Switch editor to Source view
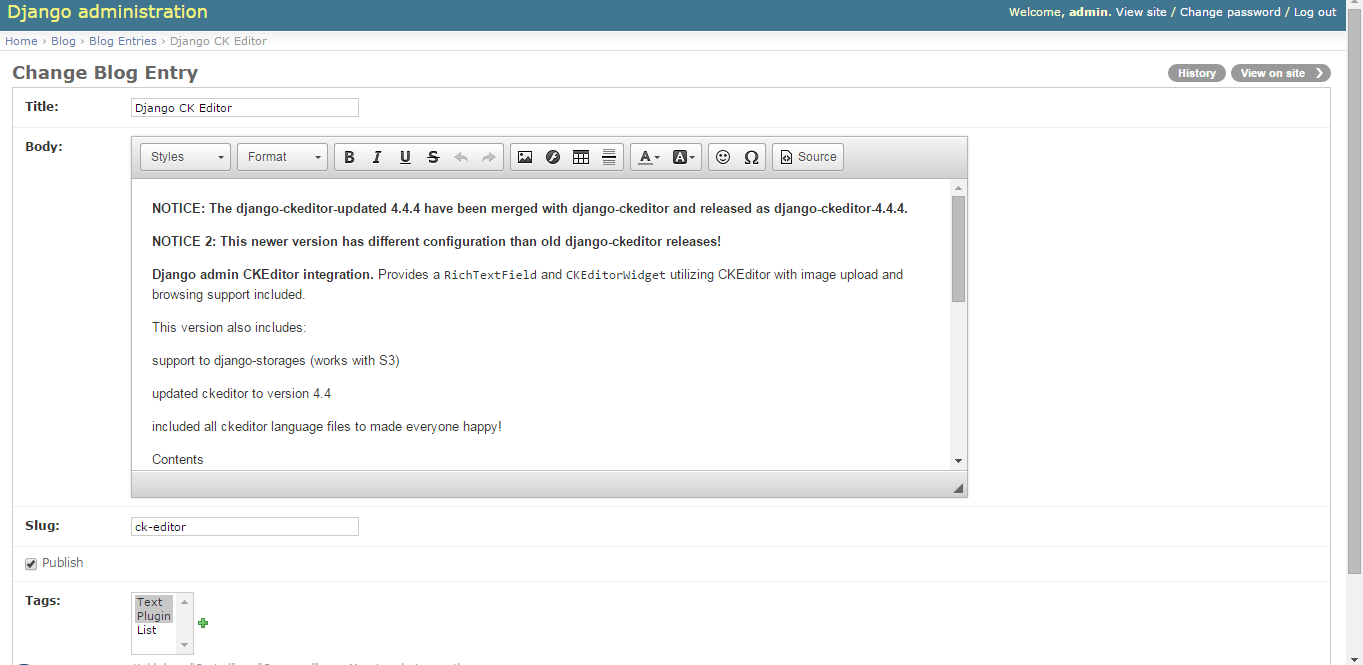The width and height of the screenshot is (1363, 665). (x=808, y=157)
